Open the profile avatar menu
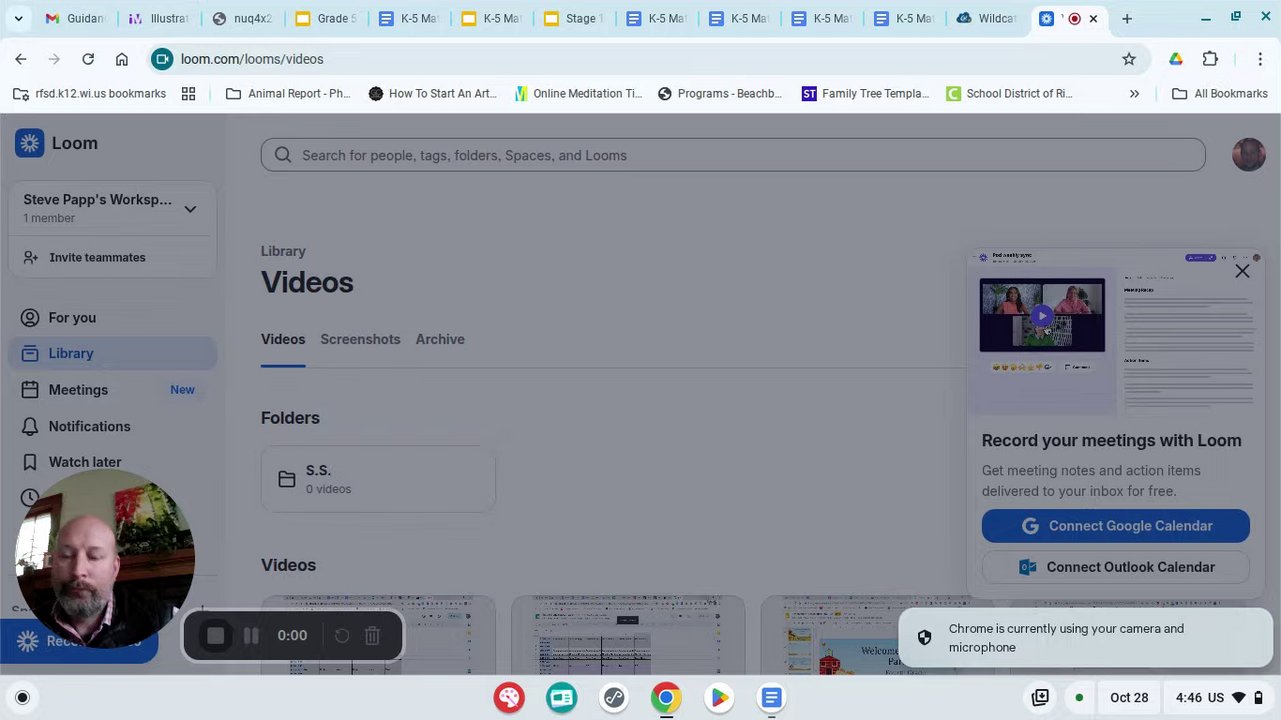The height and width of the screenshot is (720, 1281). click(1249, 155)
